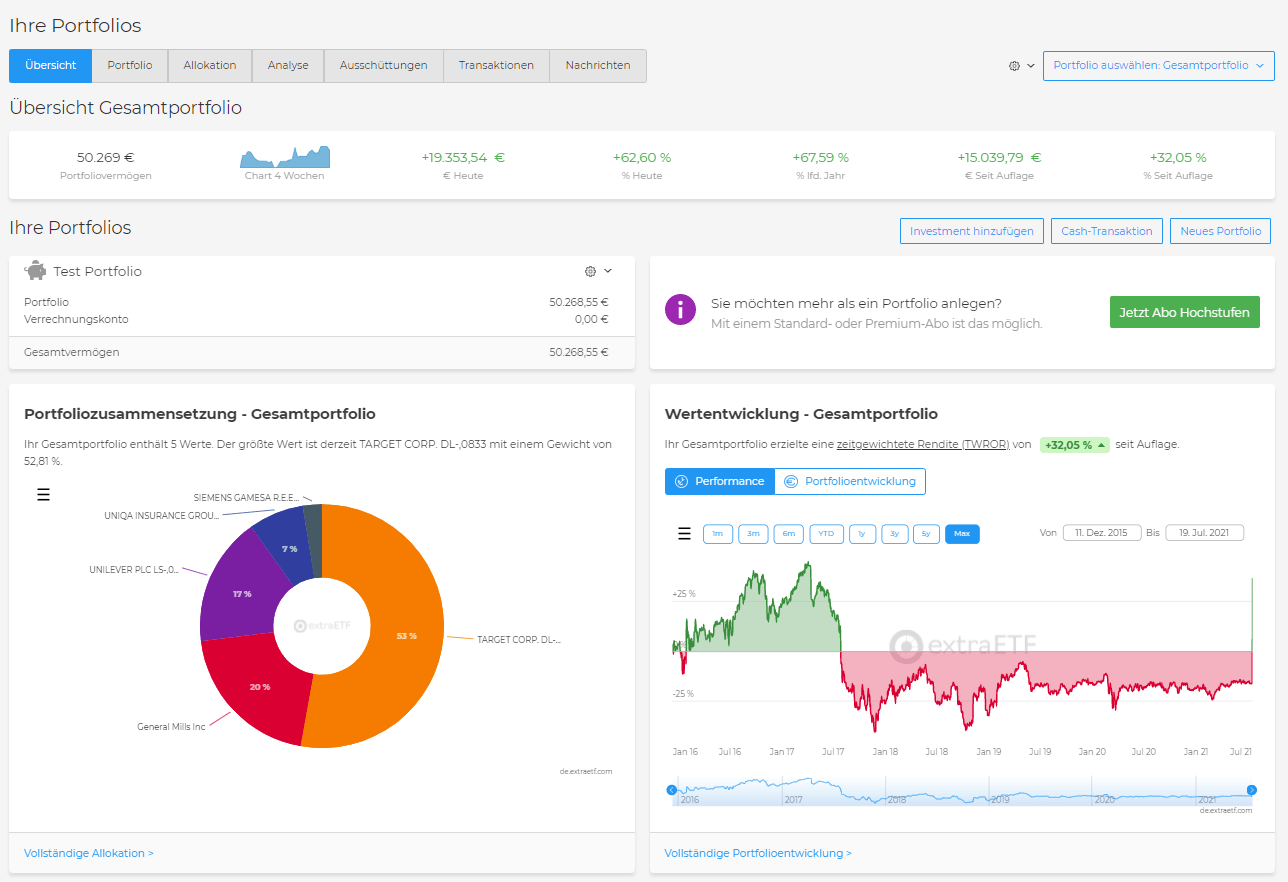Click the Gesamtvermögen row label
The width and height of the screenshot is (1288, 882).
[71, 352]
